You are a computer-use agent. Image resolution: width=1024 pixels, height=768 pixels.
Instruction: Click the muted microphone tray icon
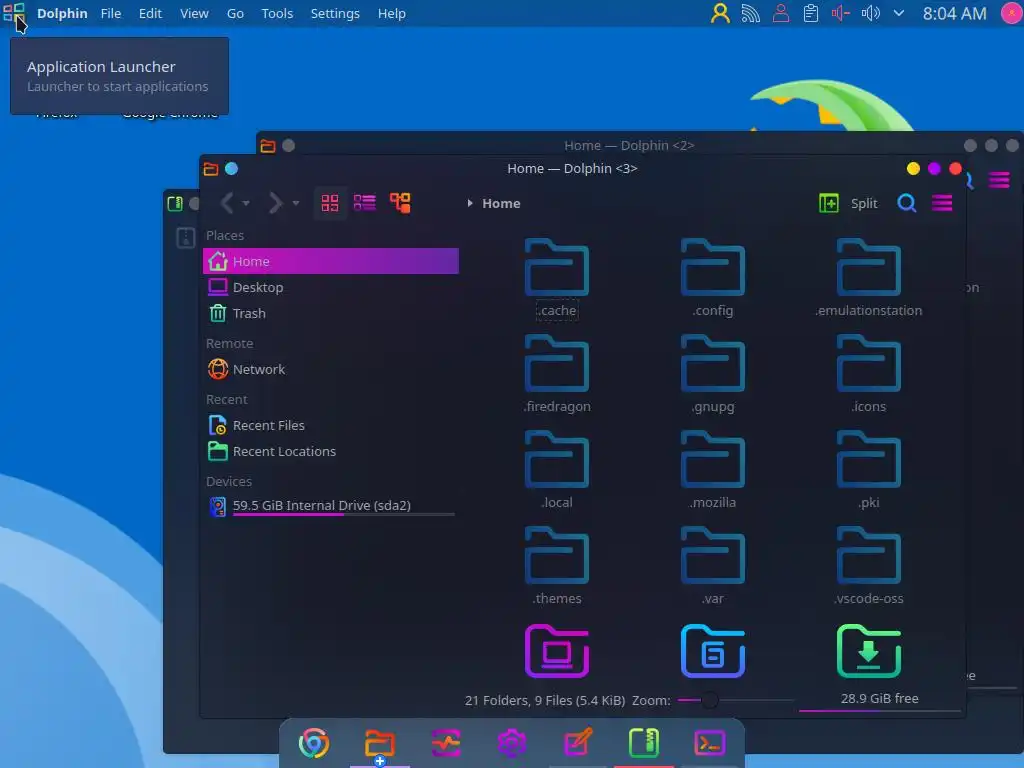pyautogui.click(x=840, y=13)
